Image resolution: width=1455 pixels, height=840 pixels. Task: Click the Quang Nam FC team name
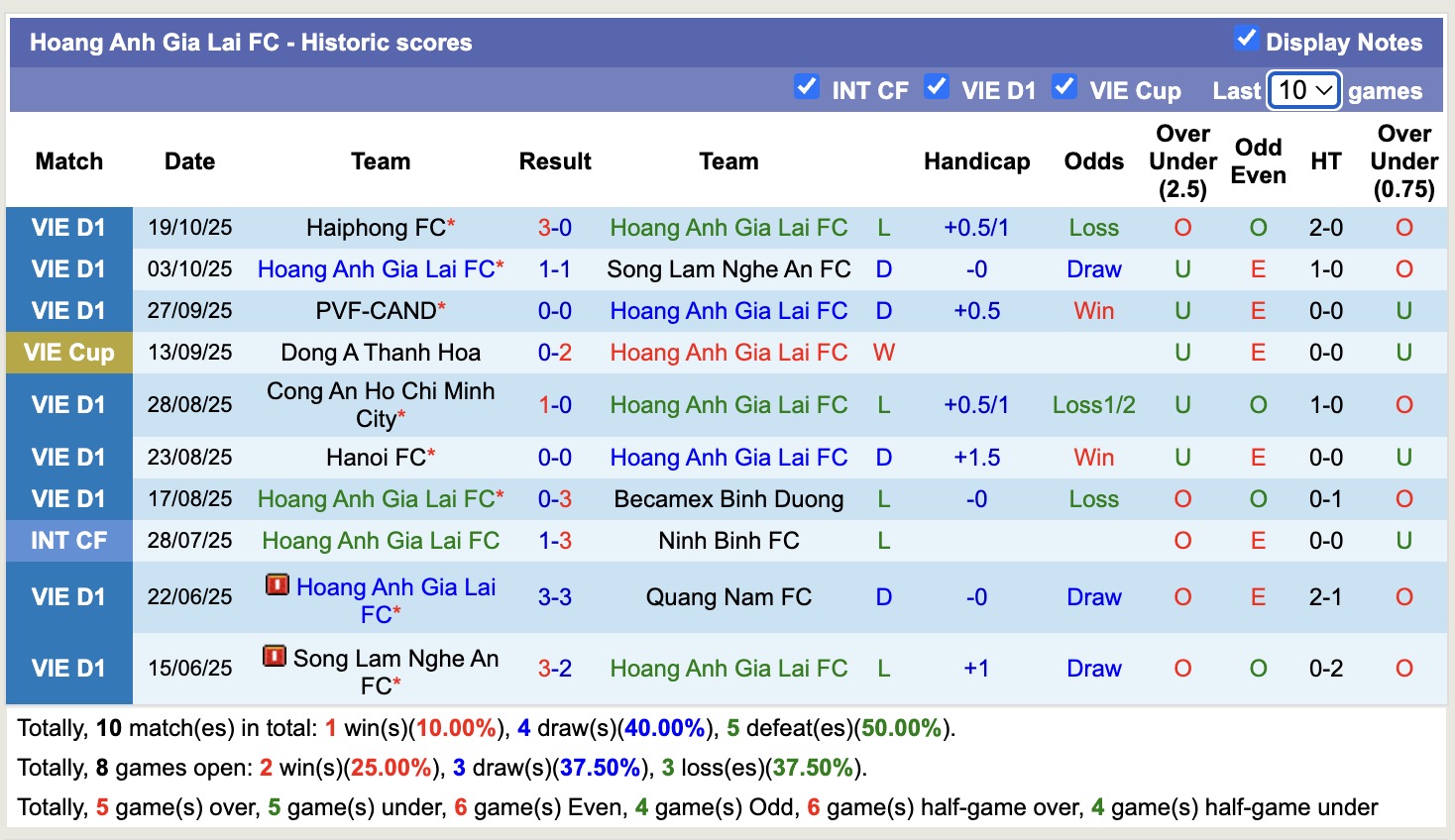pos(728,596)
